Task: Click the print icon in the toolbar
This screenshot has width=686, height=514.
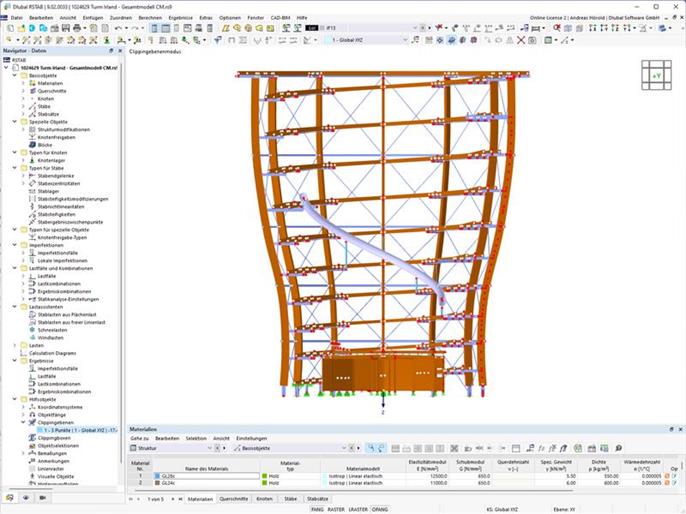Action: click(x=77, y=28)
